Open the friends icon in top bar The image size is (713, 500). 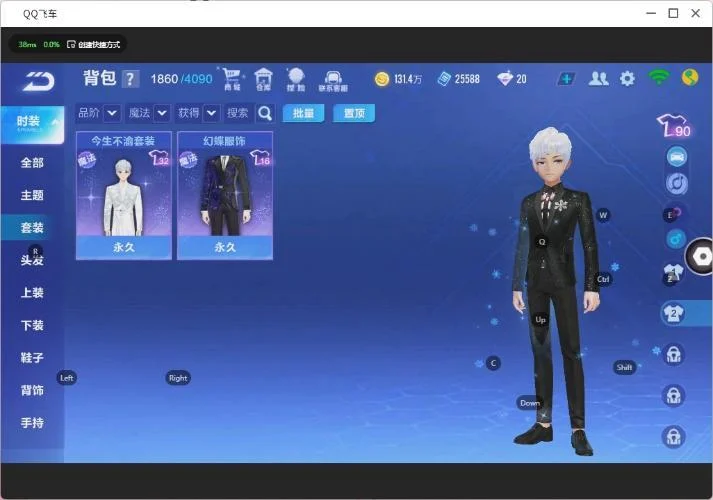598,78
